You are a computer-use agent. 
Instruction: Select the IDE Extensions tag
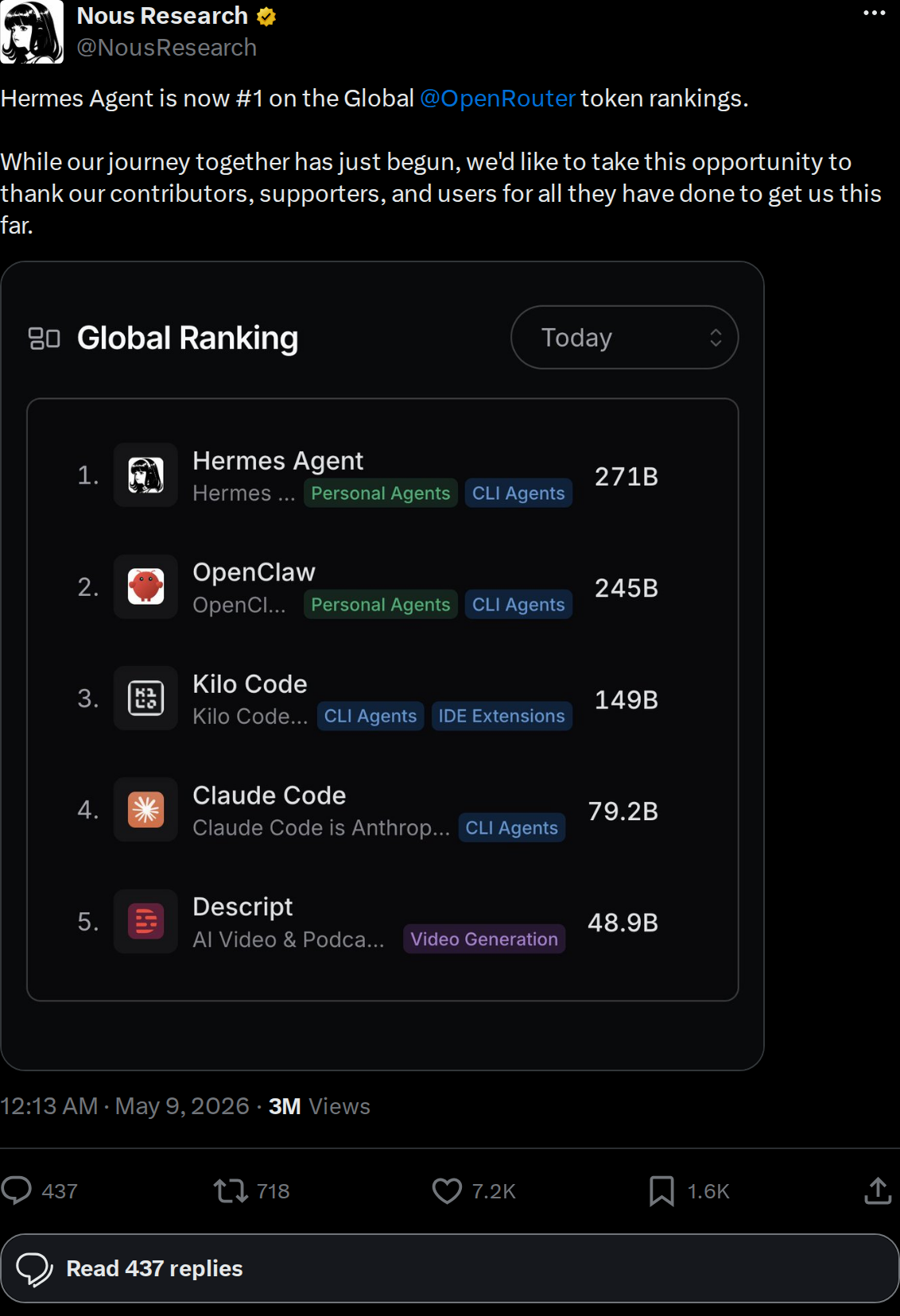(x=502, y=716)
